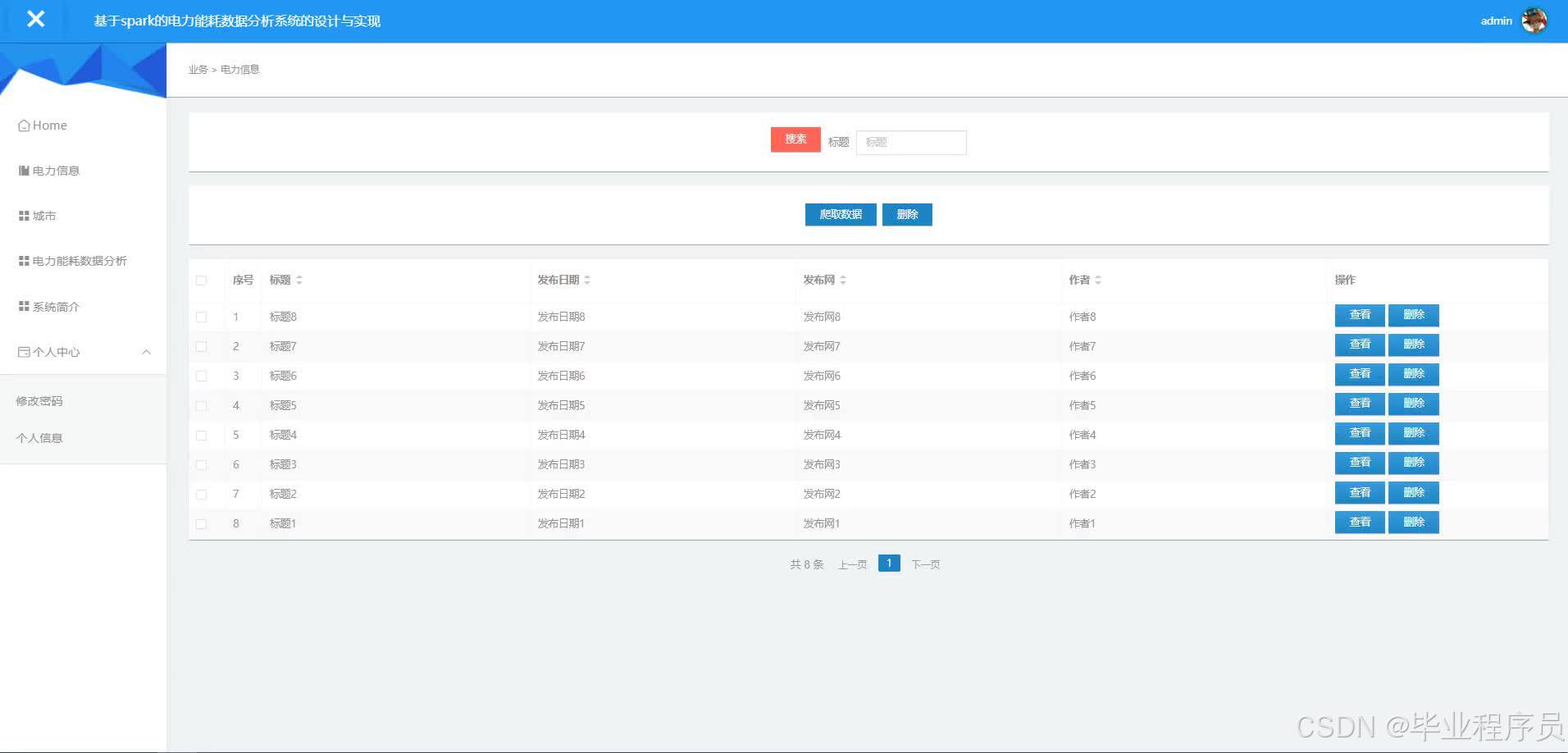Click the 业务 breadcrumb
Screen dimensions: 1568x753
click(198, 70)
